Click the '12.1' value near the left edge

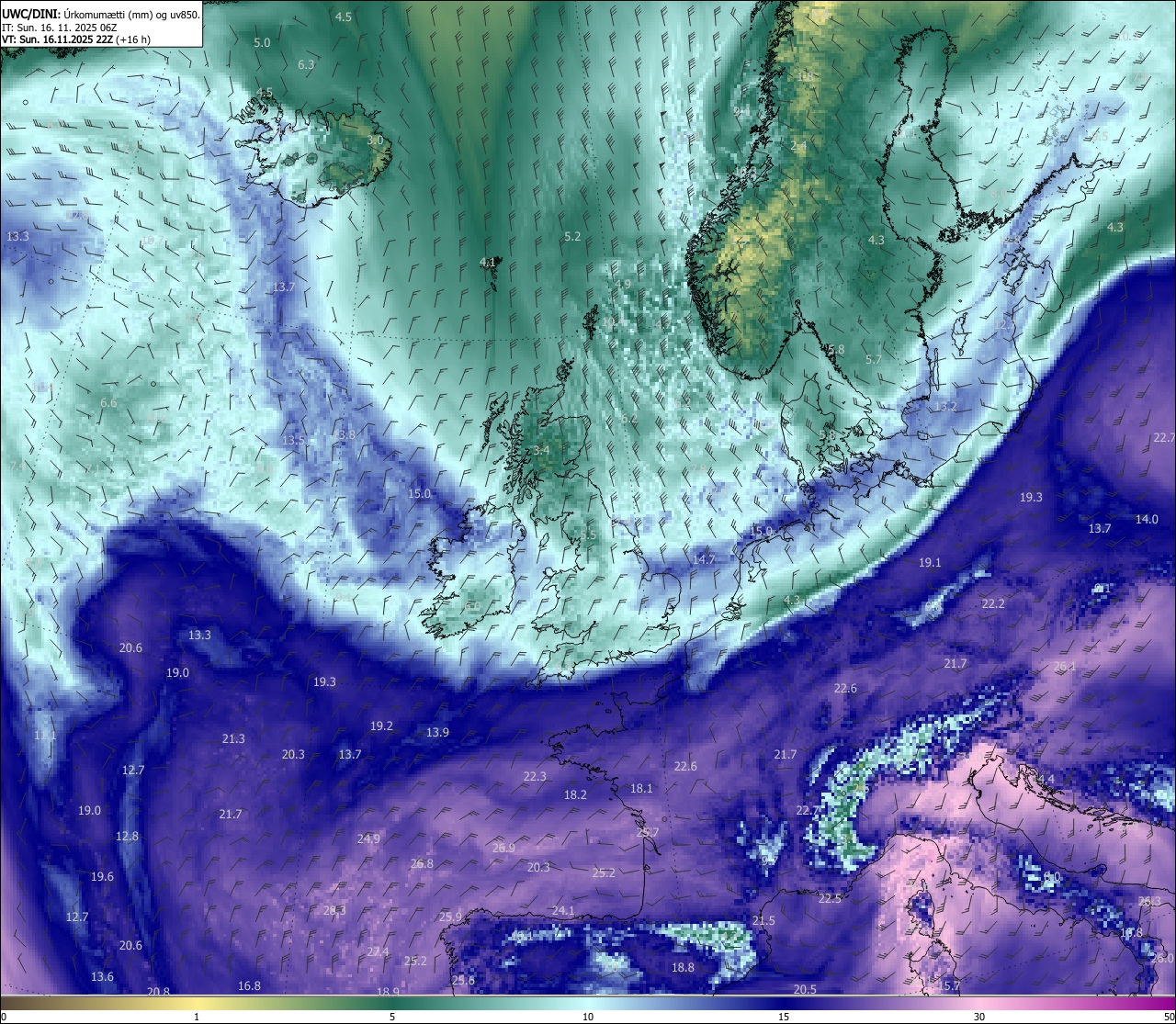point(45,736)
